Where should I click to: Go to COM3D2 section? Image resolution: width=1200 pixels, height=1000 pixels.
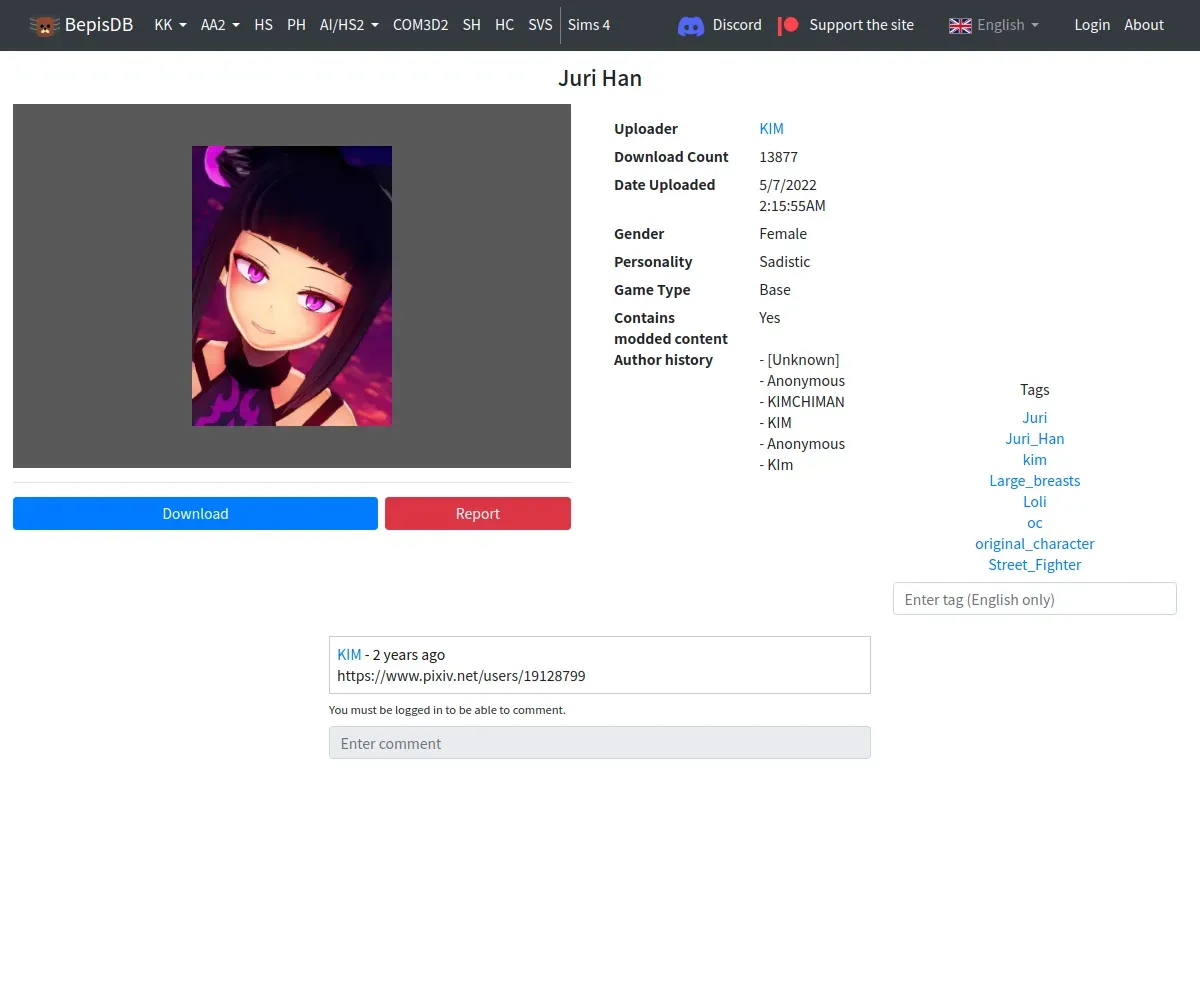point(420,25)
